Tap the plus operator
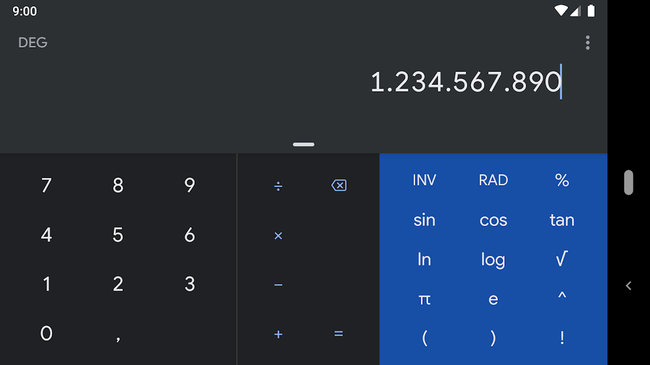Viewport: 650px width, 365px height. point(278,334)
